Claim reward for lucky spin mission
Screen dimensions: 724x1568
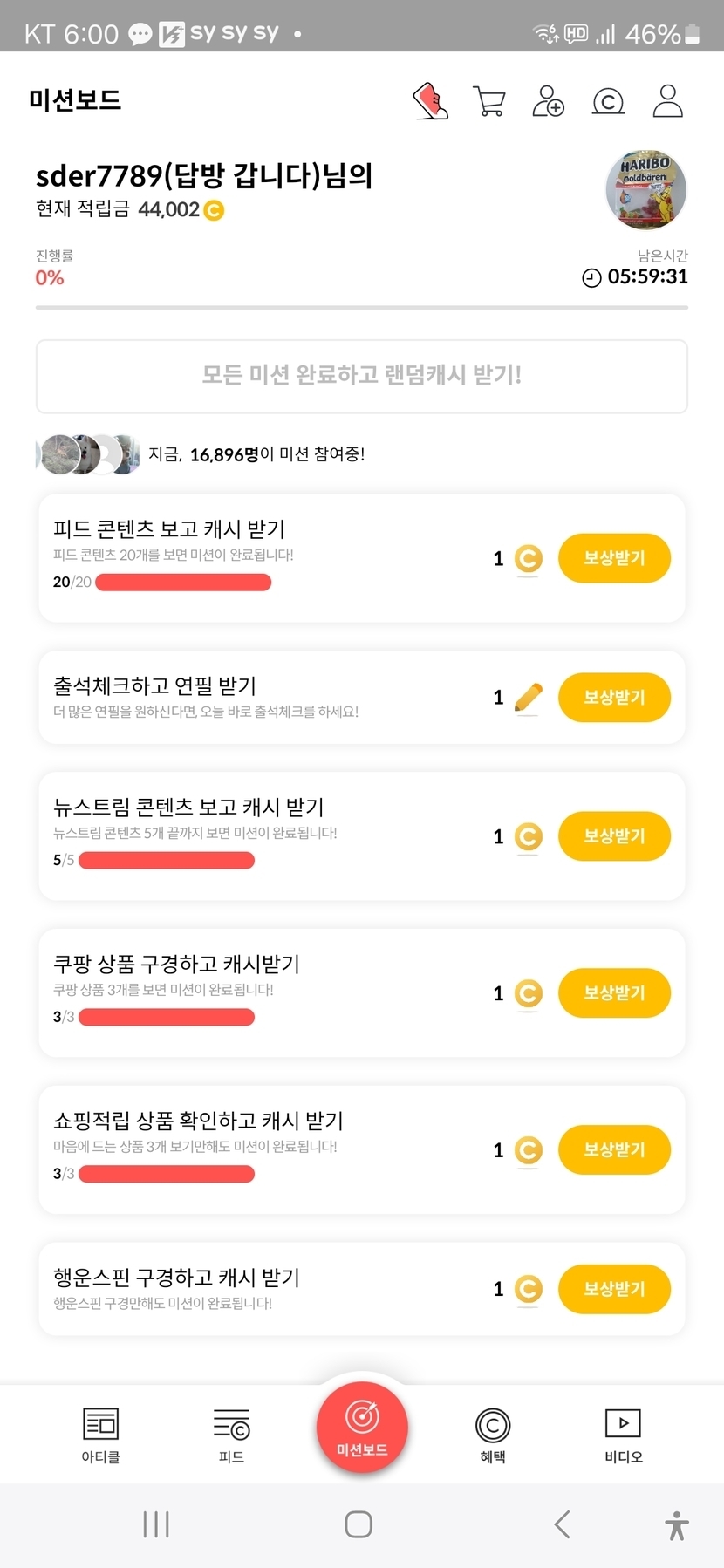[614, 1289]
